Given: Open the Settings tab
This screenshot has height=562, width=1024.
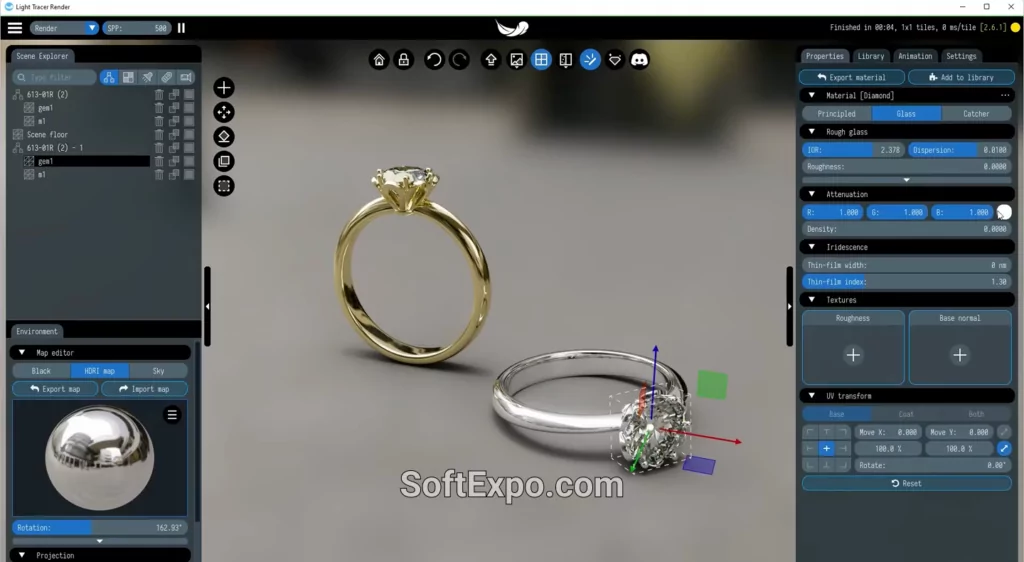Looking at the screenshot, I should [961, 56].
